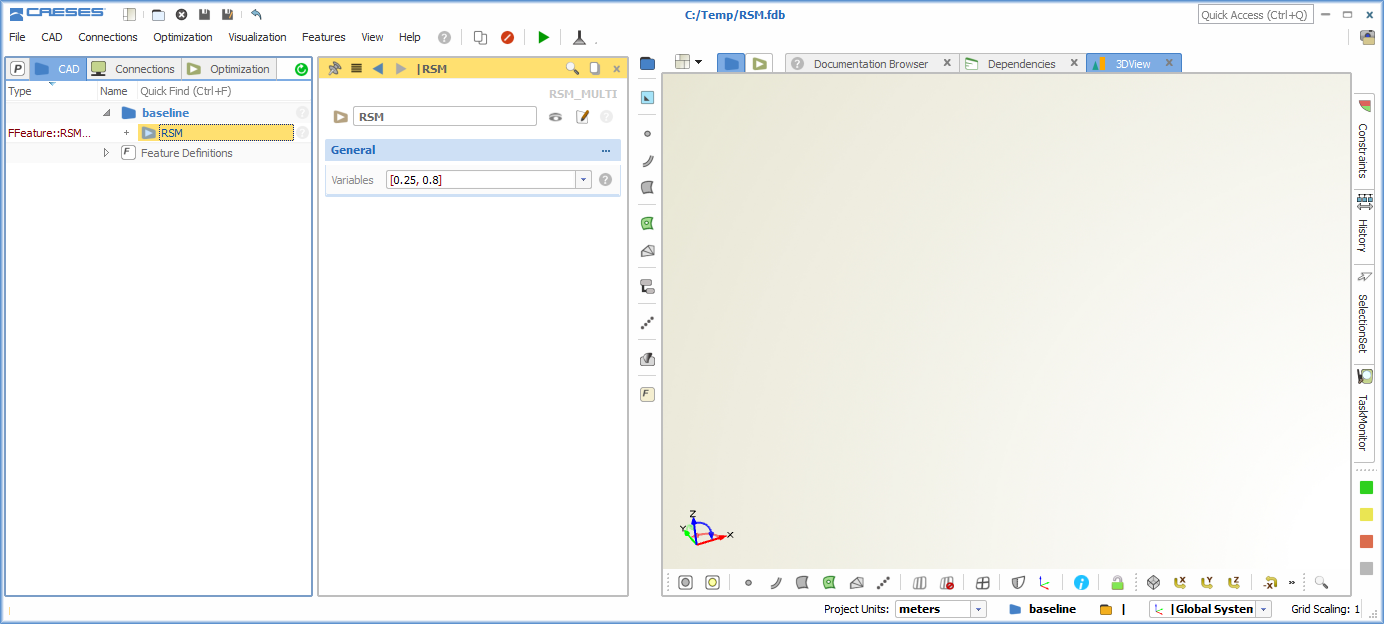The image size is (1384, 624).
Task: Toggle the scope folder button above the 3D view
Action: [x=731, y=63]
